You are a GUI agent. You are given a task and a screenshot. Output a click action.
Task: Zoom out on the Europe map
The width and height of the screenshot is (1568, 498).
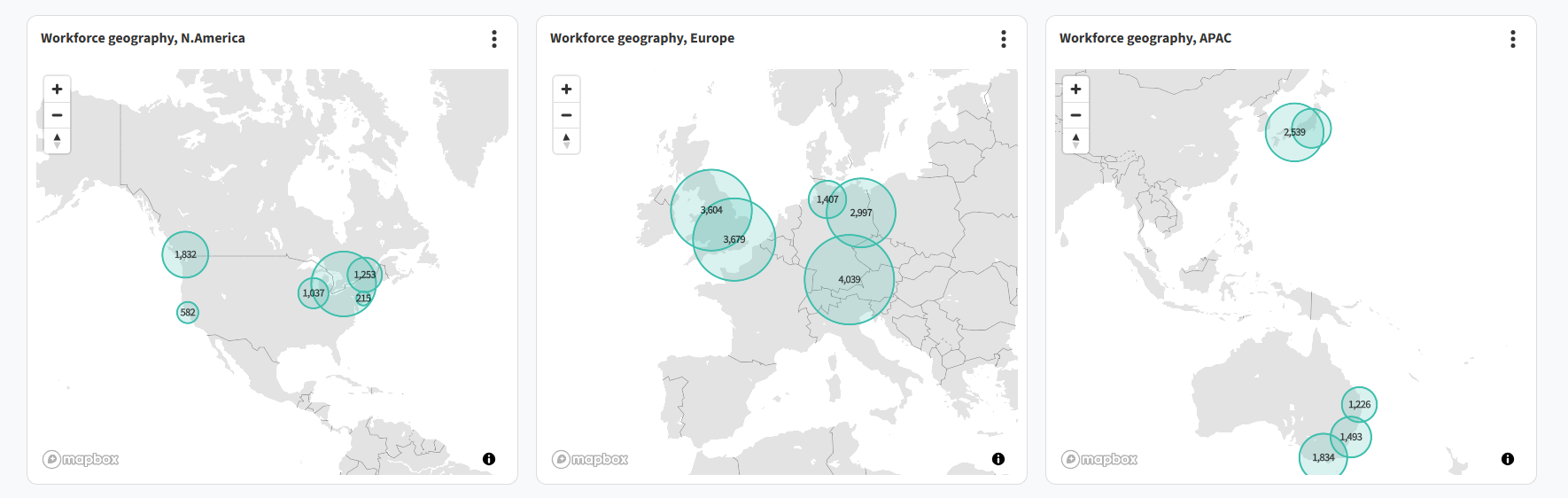click(x=566, y=115)
